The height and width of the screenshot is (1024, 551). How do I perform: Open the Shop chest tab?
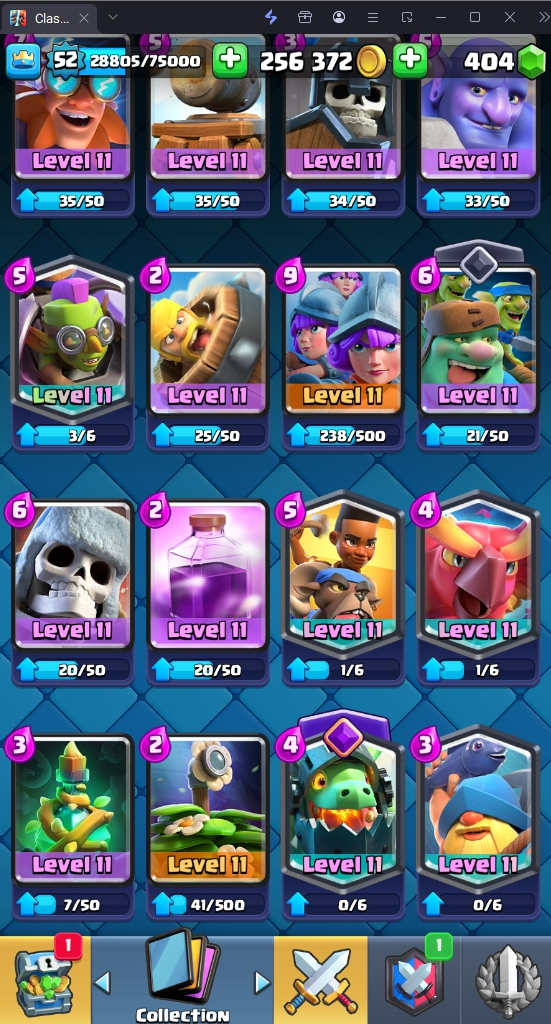(x=45, y=980)
